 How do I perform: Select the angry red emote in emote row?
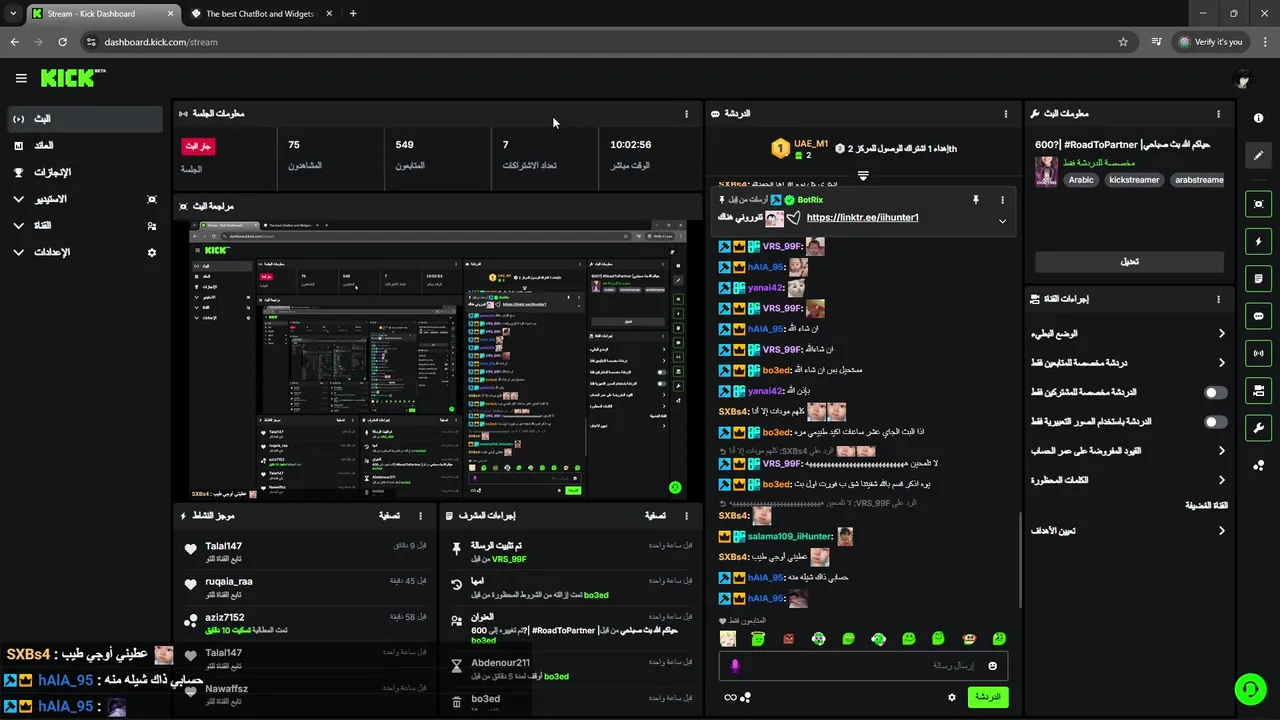point(789,639)
